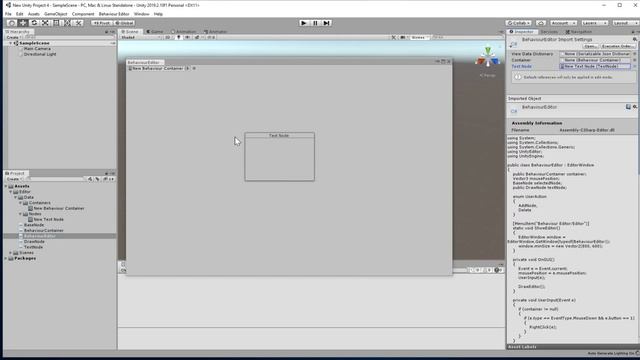Switch to the Game tab
Screen dimensions: 640x360
tap(155, 31)
